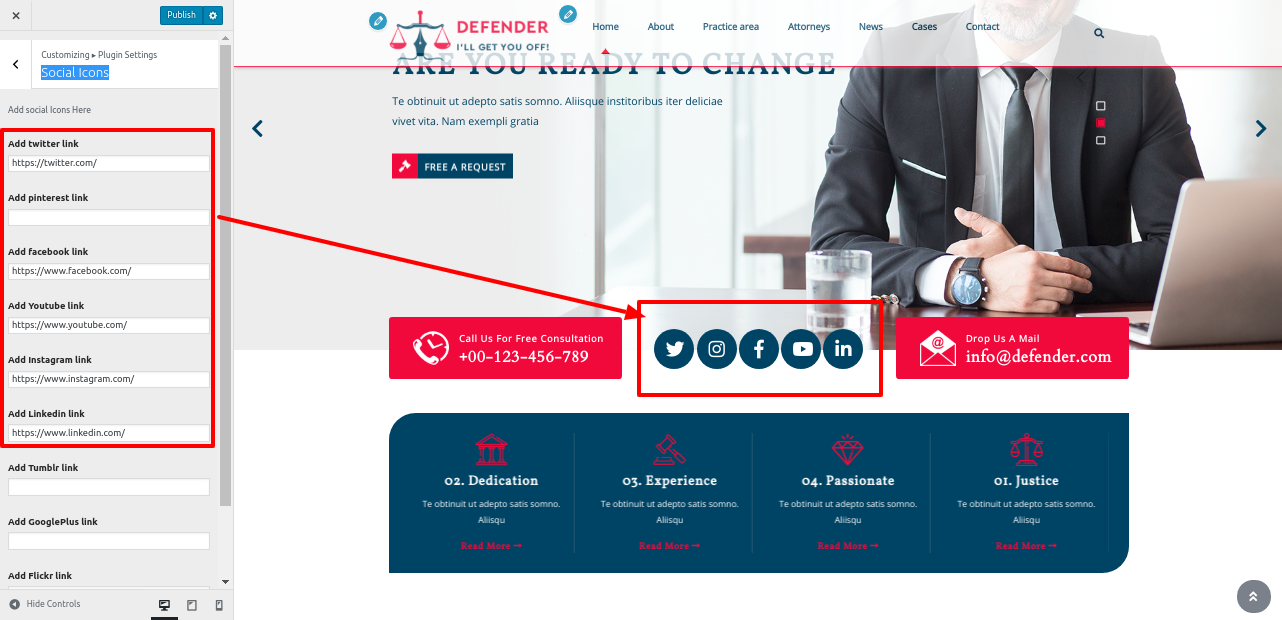Click the Free A Request button
Viewport: 1282px width, 620px height.
click(452, 166)
